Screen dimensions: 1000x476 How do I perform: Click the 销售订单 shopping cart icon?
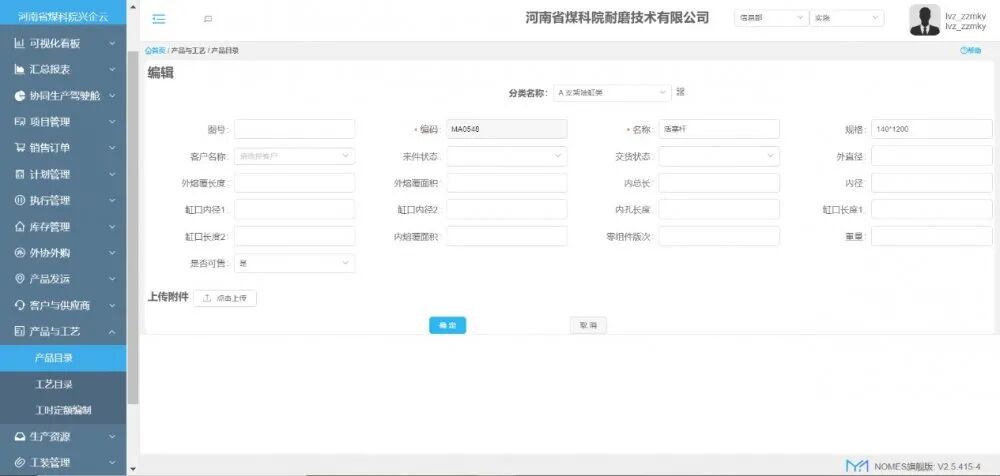pos(19,148)
